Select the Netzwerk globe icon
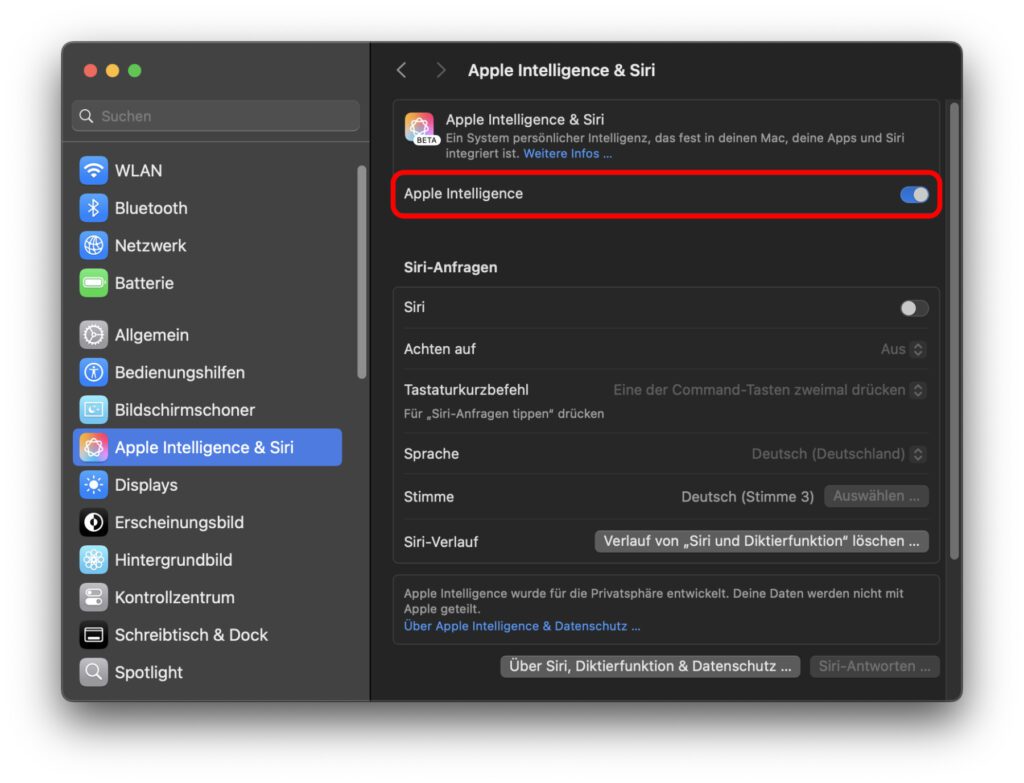Image resolution: width=1024 pixels, height=783 pixels. (x=94, y=245)
